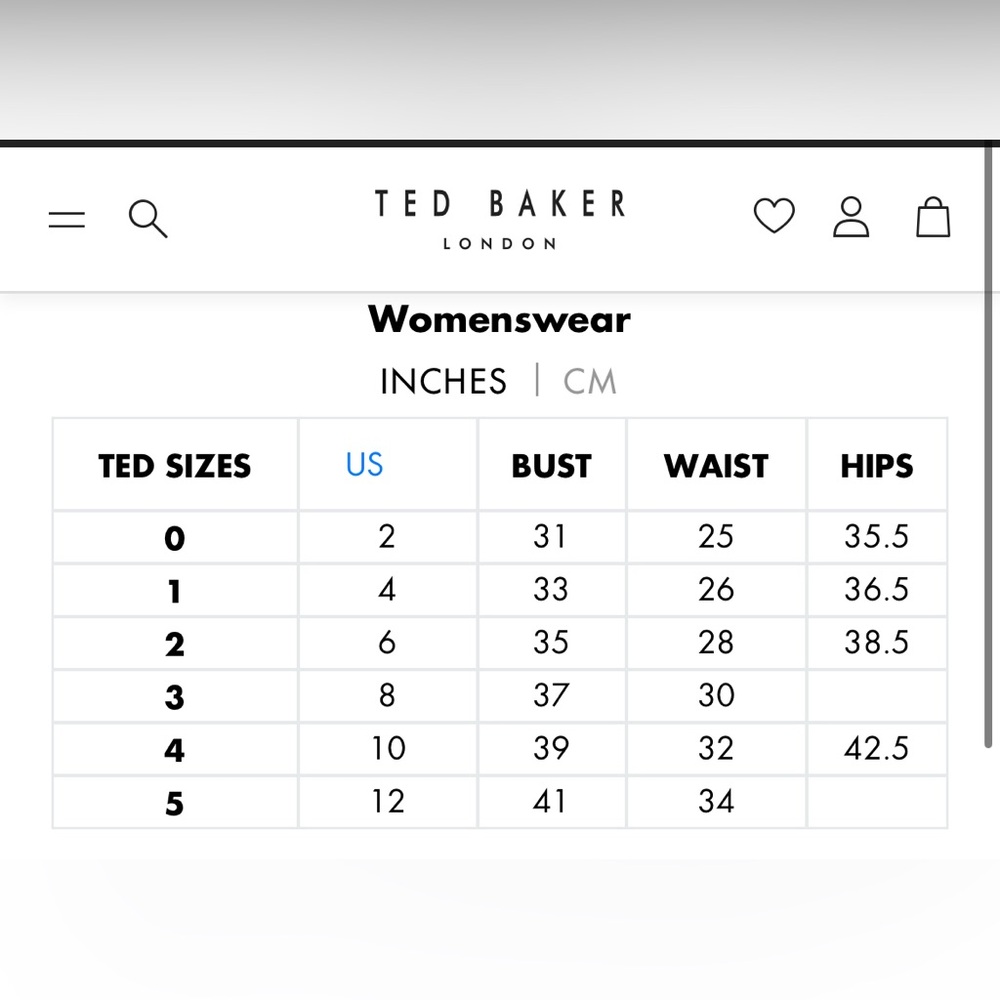Click the page vertical scrollbar
1000x1000 pixels.
tap(988, 446)
